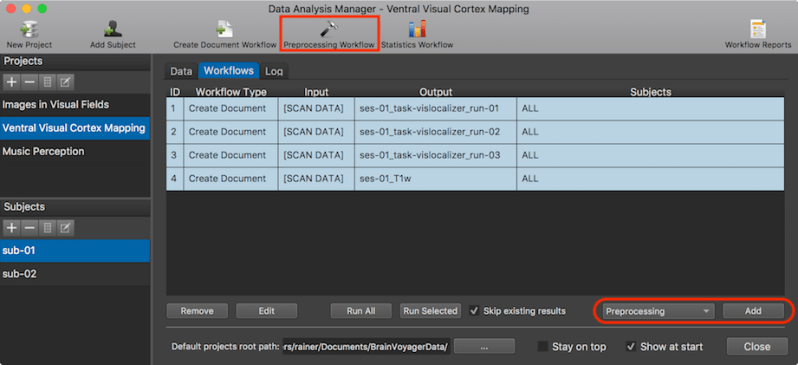Edit subject with Subjects pencil icon
This screenshot has width=798, height=365.
coord(65,228)
